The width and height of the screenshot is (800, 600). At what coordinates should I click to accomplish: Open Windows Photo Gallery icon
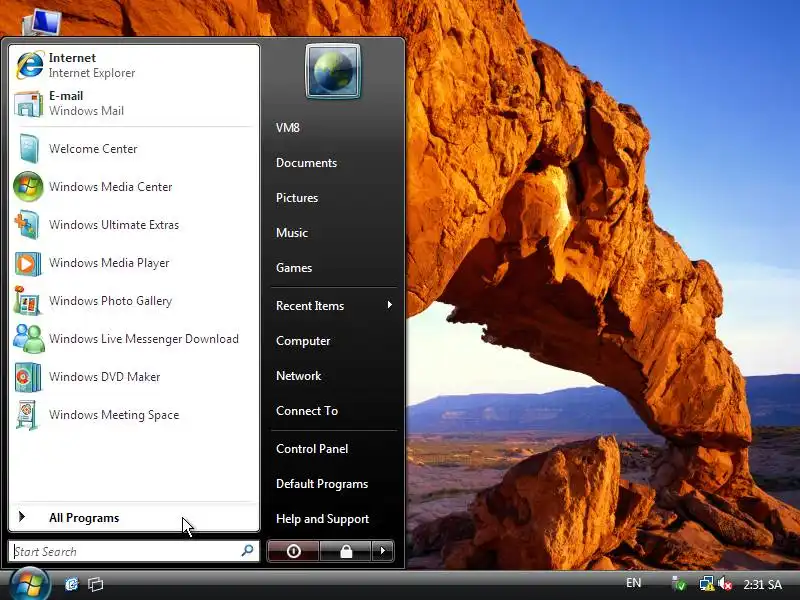(x=27, y=301)
